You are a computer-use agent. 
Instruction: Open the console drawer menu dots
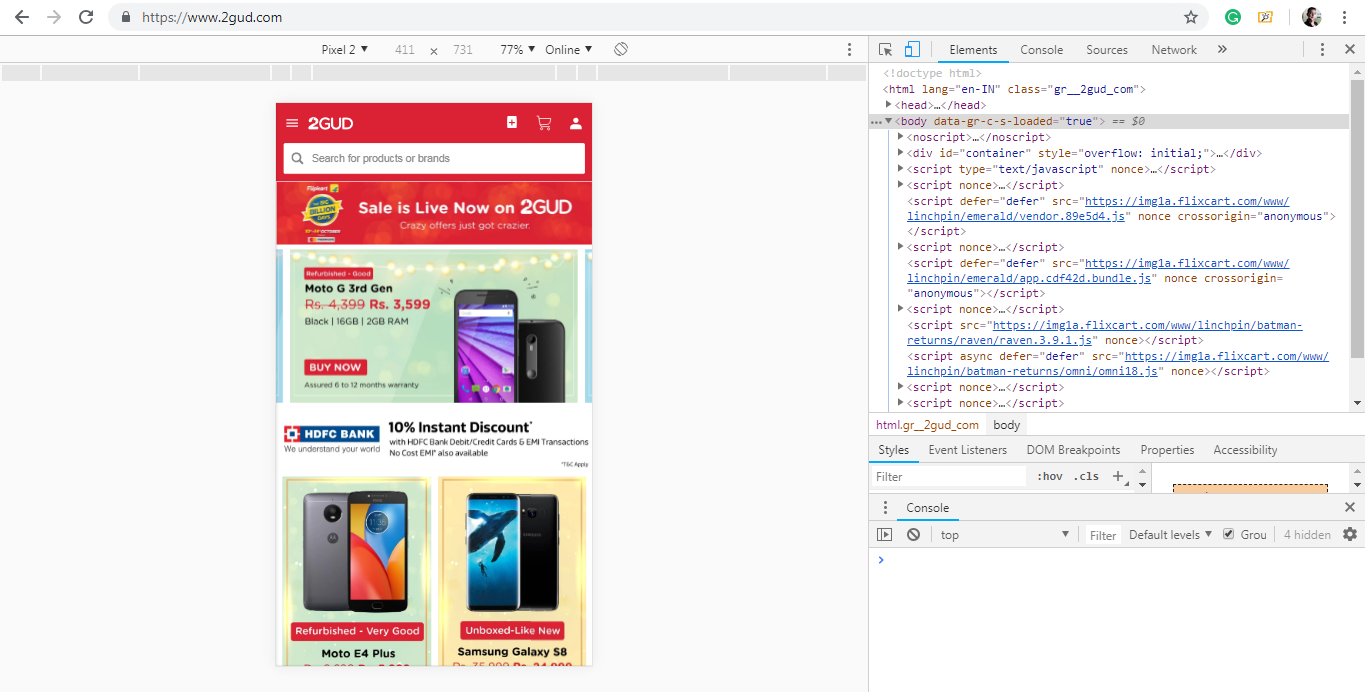click(x=885, y=508)
